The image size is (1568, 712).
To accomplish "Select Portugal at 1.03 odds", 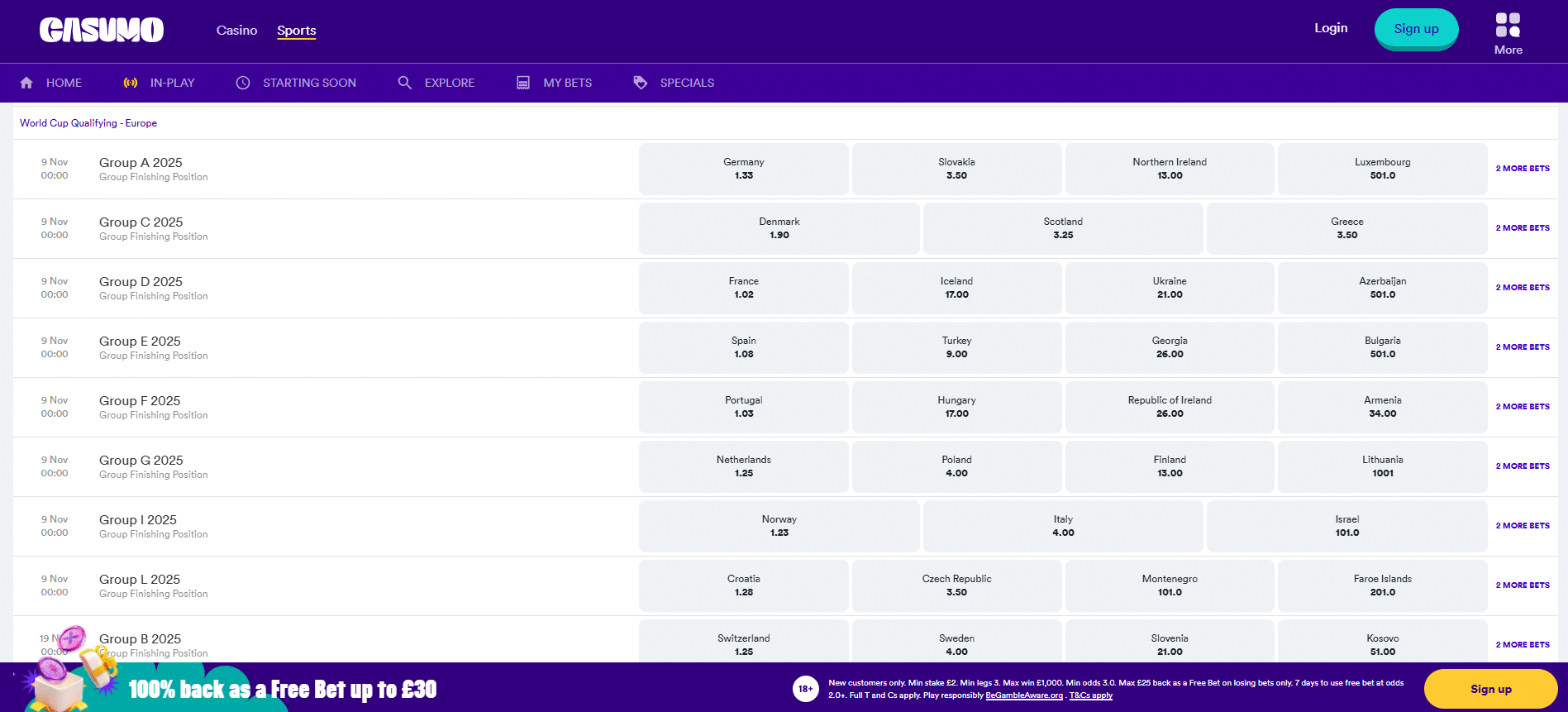I will 744,407.
